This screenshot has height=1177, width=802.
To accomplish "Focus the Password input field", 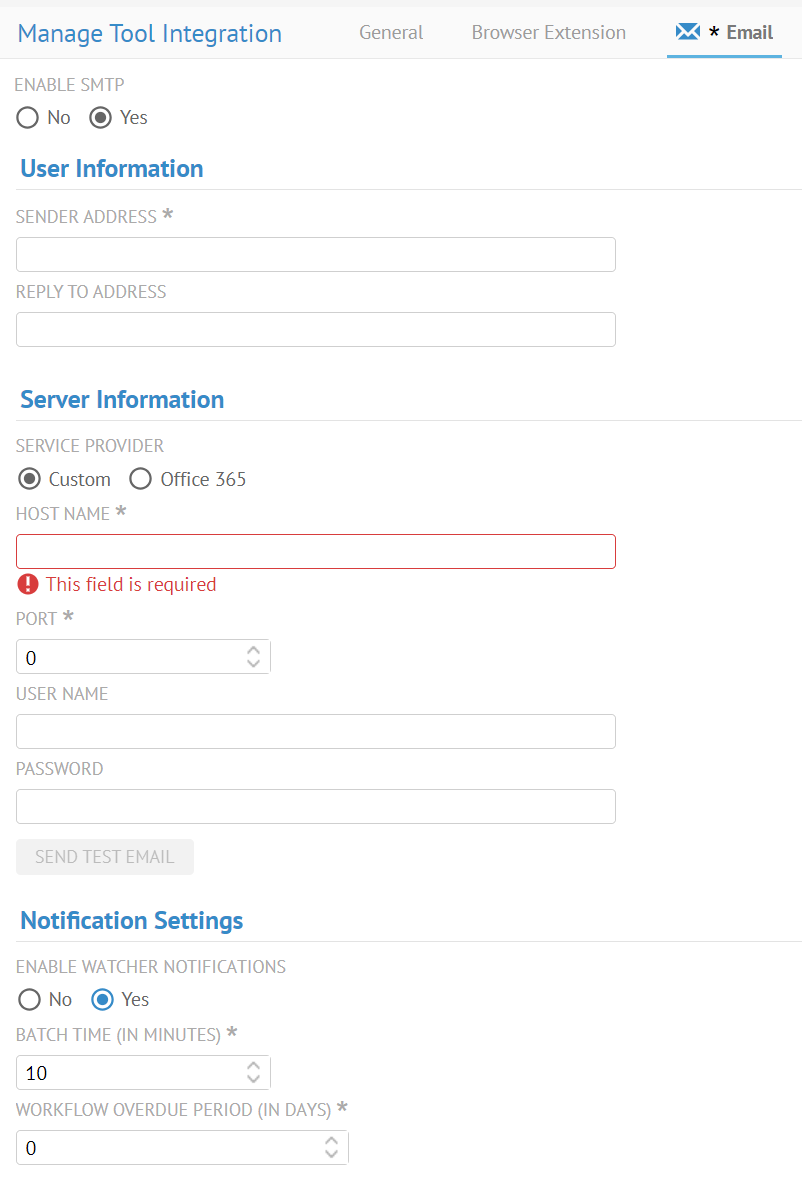I will tap(315, 807).
